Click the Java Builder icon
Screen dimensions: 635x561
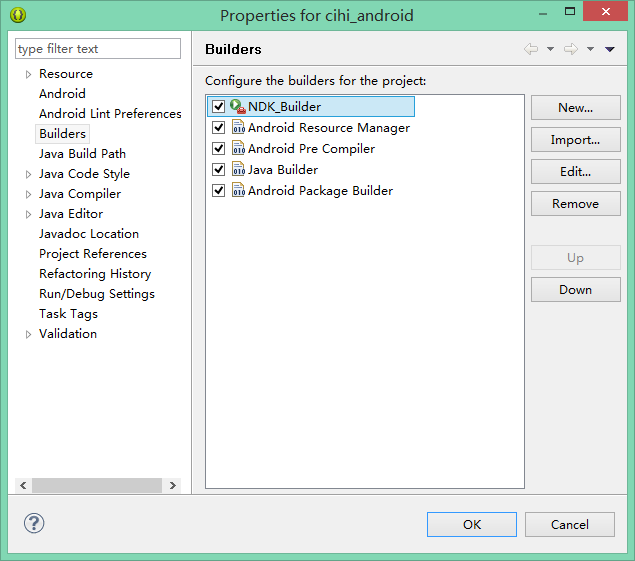click(x=238, y=169)
